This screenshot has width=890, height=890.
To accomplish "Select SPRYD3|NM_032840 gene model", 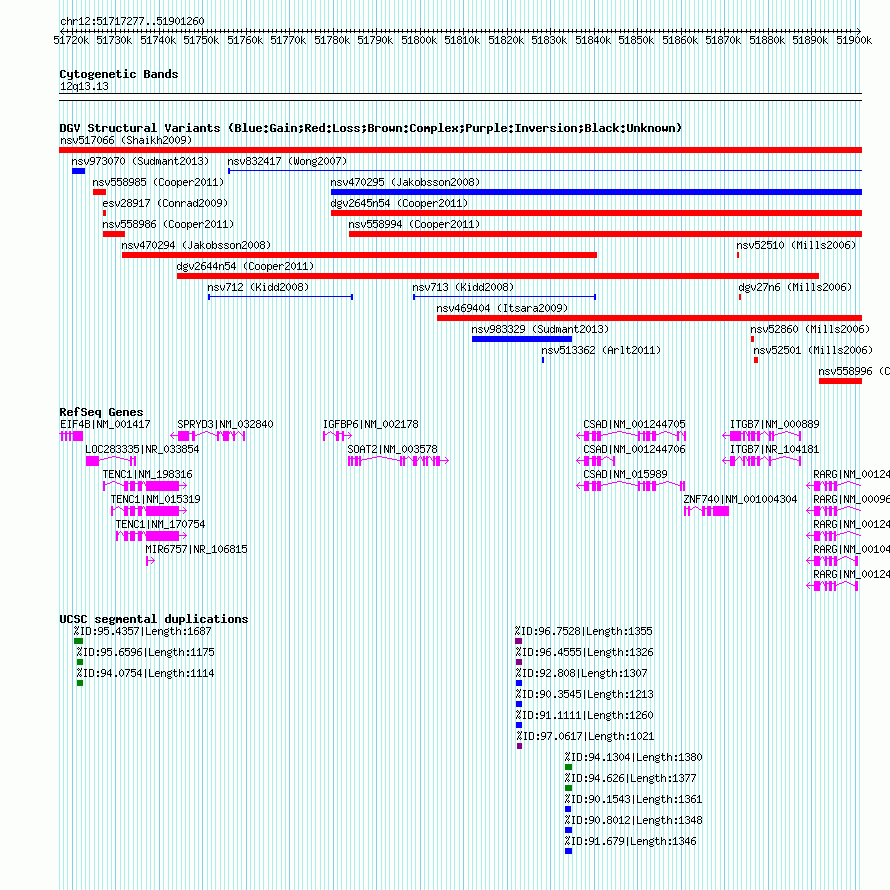I will tap(209, 436).
